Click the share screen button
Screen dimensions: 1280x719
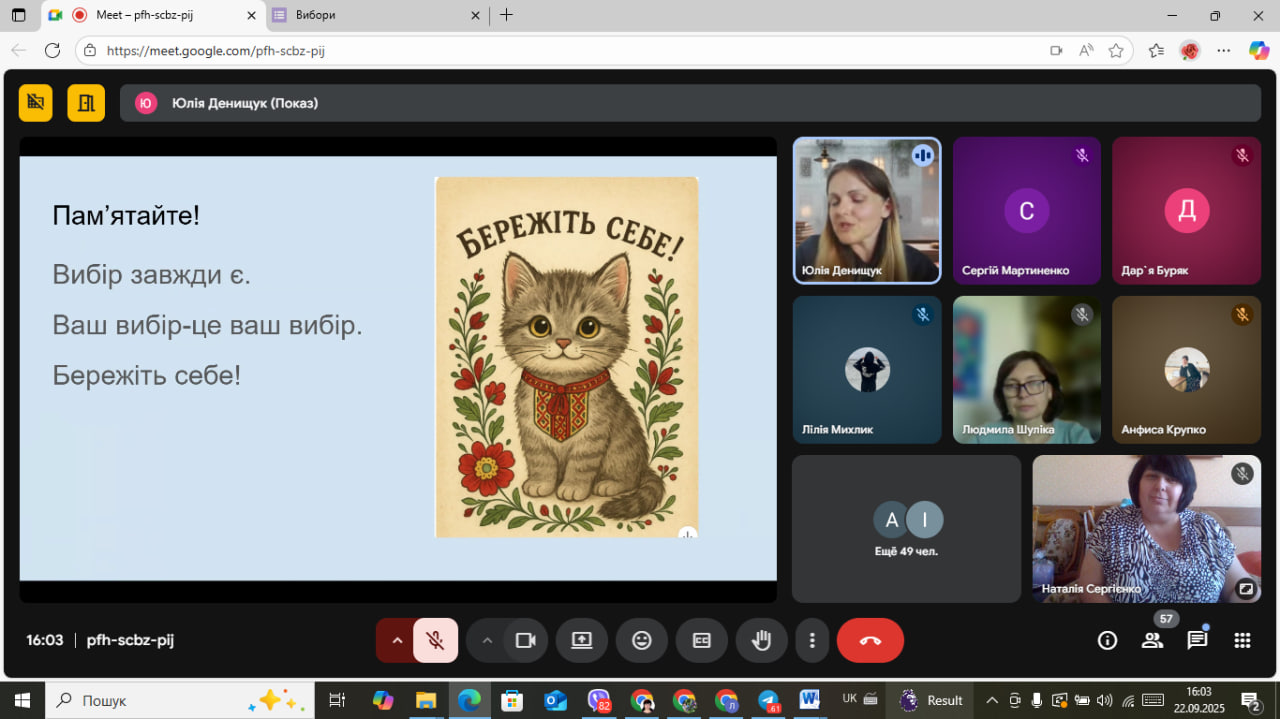[x=582, y=640]
